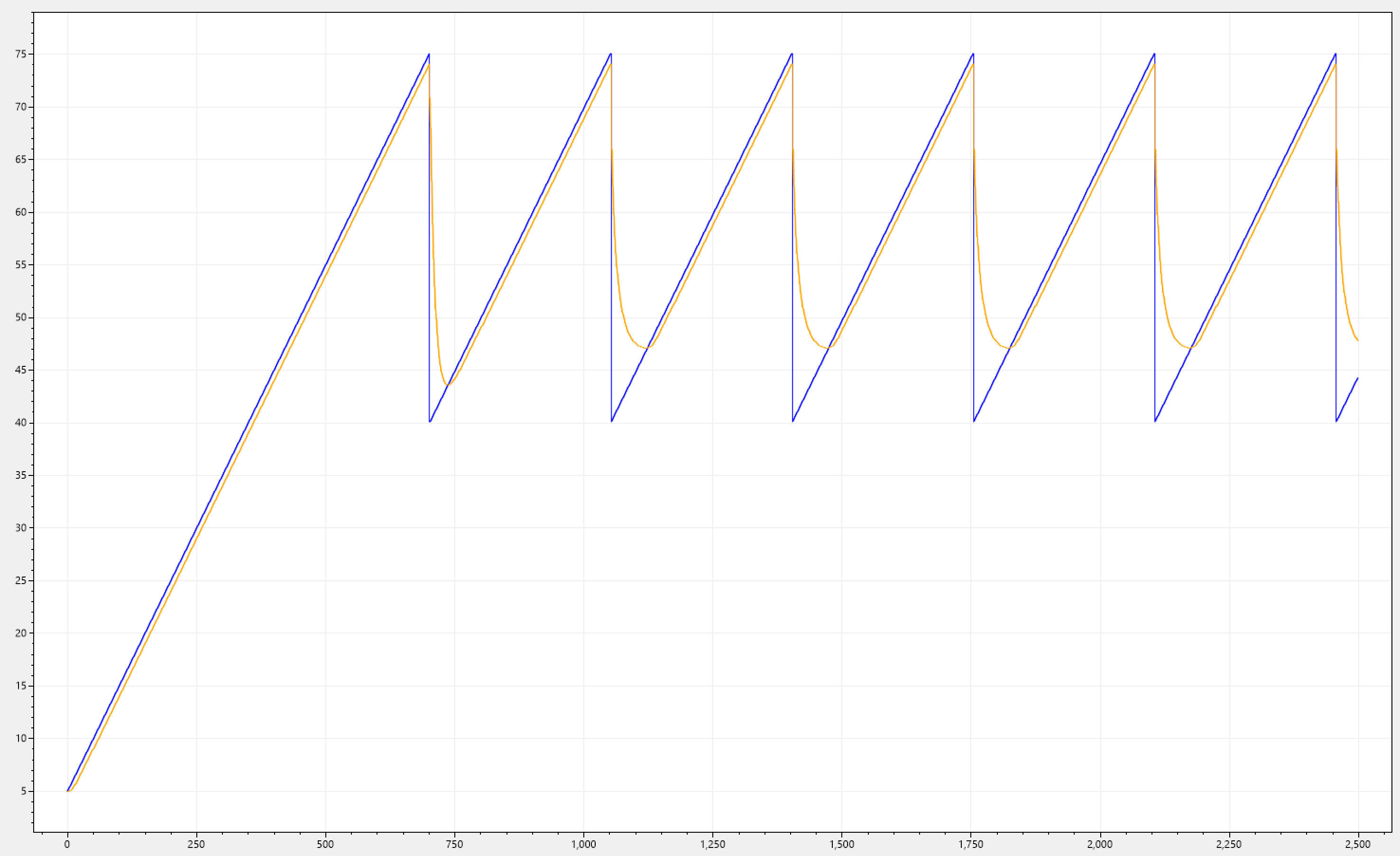1400x856 pixels.
Task: Click the y-axis label 65
Action: point(21,159)
